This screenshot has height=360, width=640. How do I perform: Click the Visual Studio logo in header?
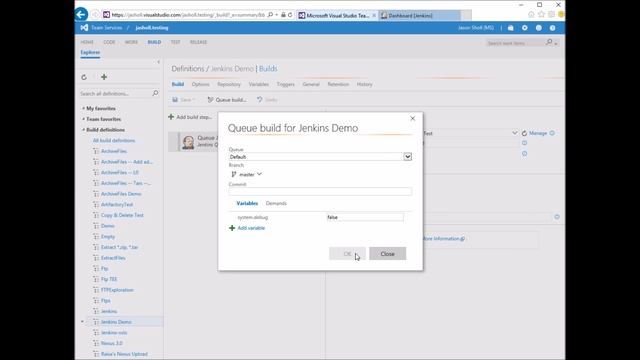tap(84, 28)
